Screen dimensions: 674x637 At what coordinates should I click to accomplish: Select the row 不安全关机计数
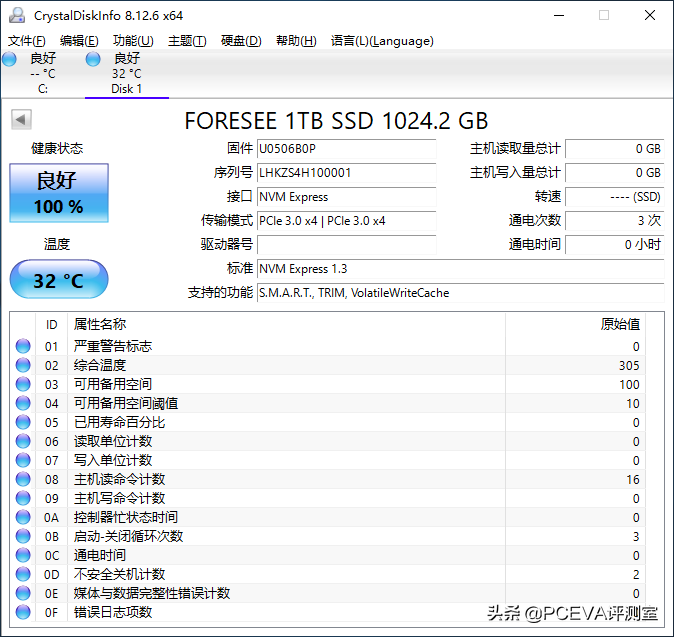point(328,574)
